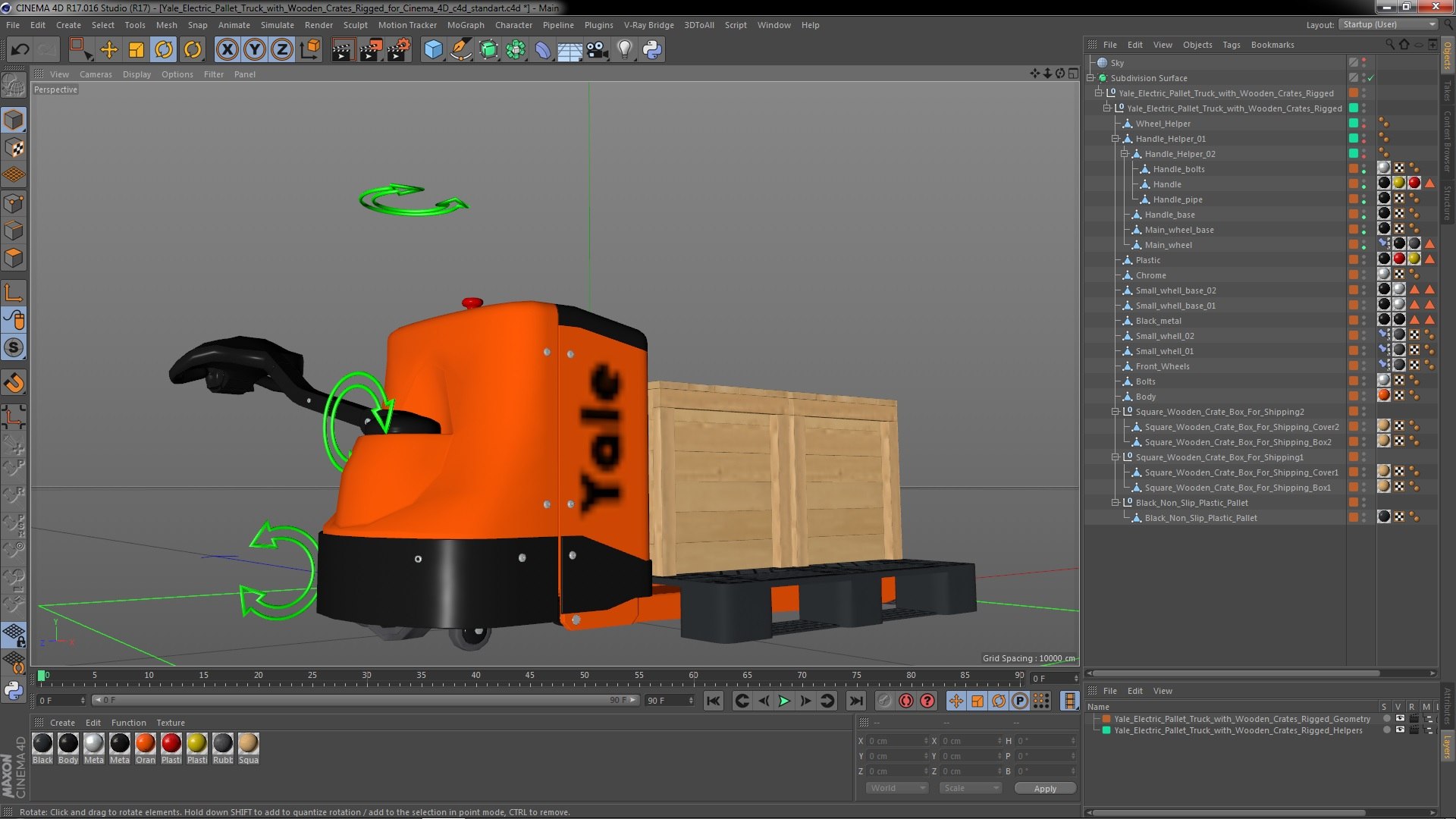Click the Python icon in top toolbar
This screenshot has height=819, width=1456.
click(x=652, y=50)
